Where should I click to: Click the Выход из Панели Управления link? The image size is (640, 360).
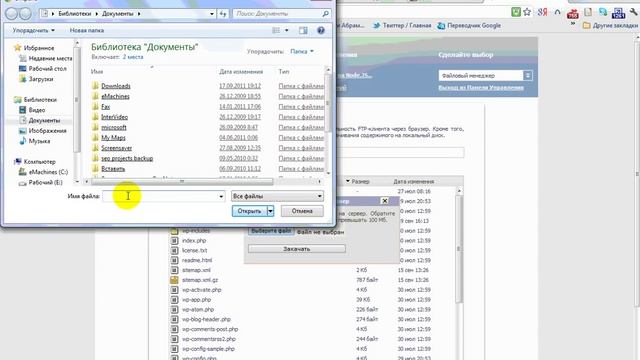pyautogui.click(x=481, y=87)
